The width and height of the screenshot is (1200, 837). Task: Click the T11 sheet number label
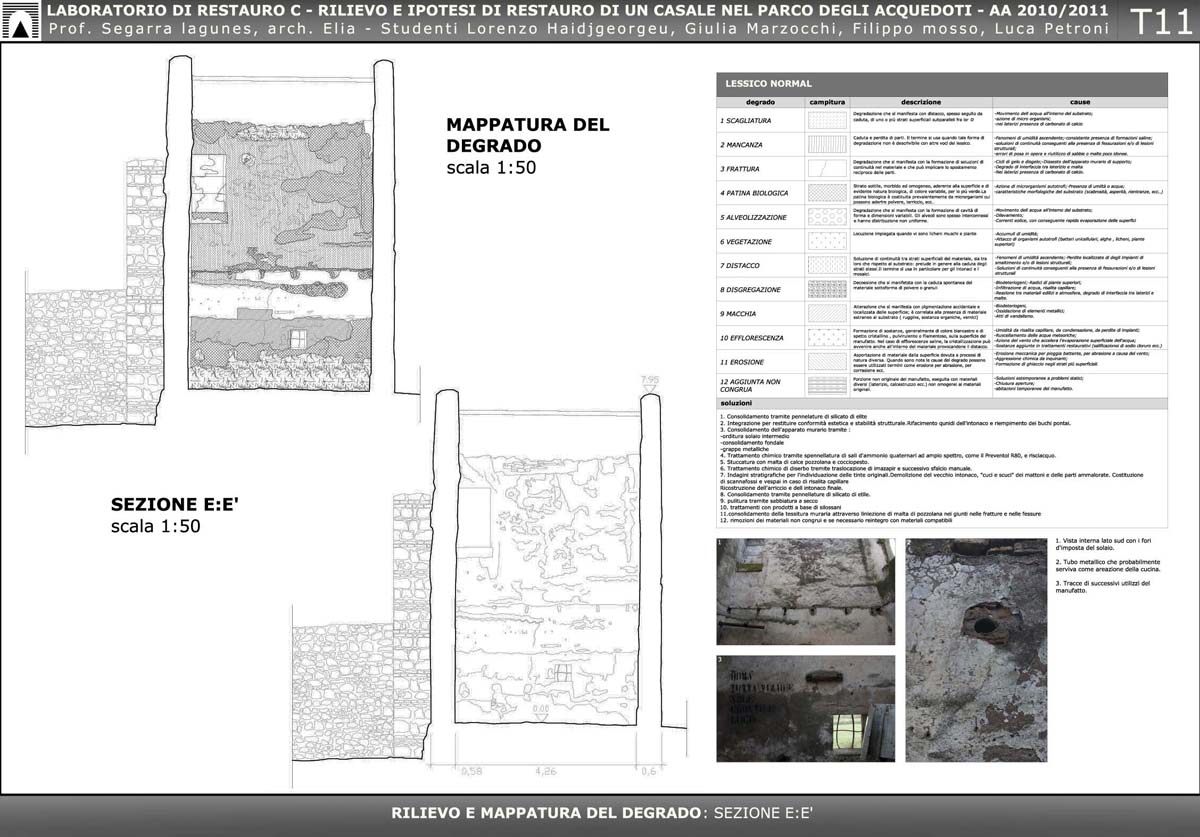[1160, 21]
